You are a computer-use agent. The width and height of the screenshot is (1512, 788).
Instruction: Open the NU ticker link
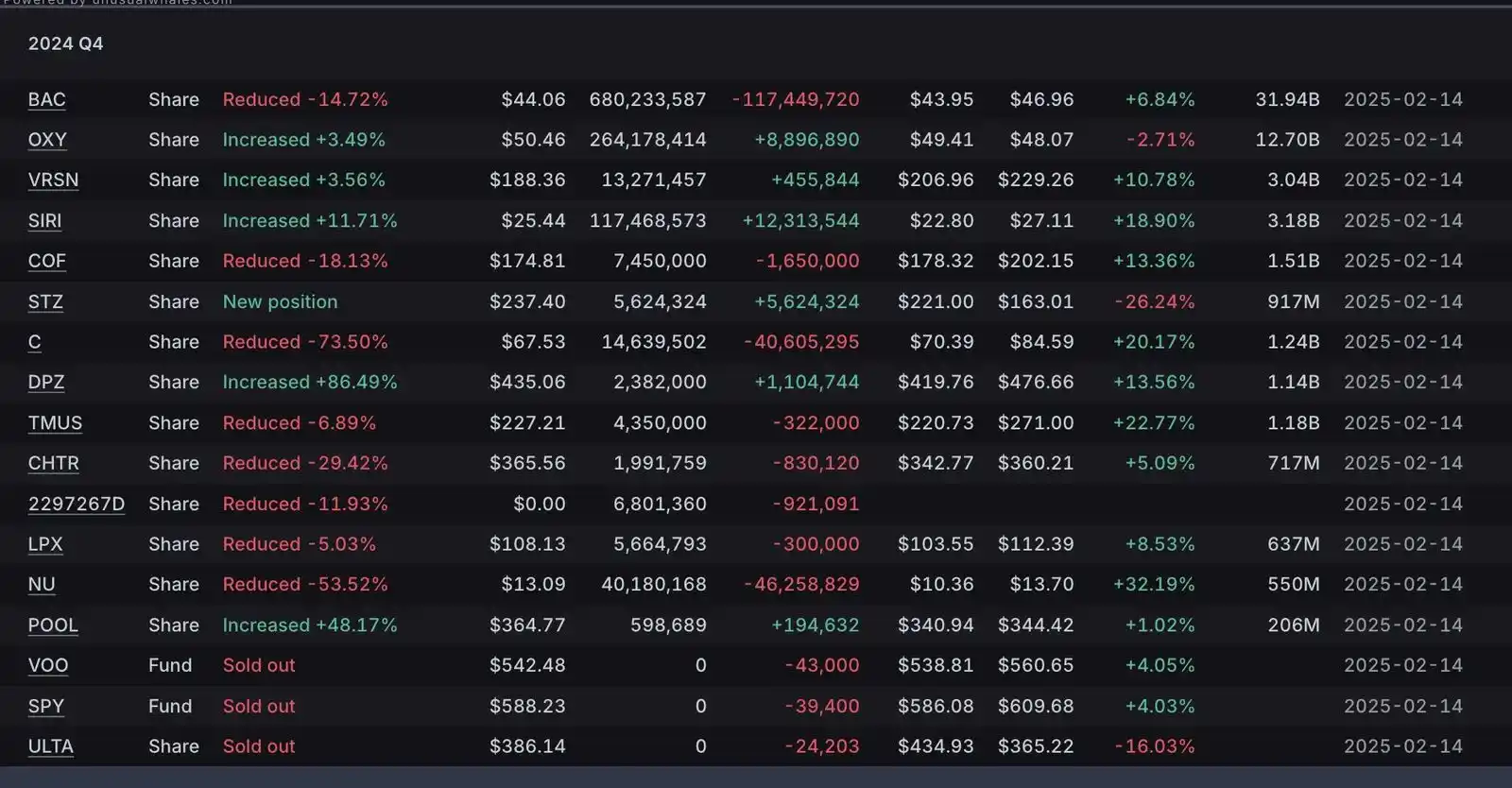[42, 585]
